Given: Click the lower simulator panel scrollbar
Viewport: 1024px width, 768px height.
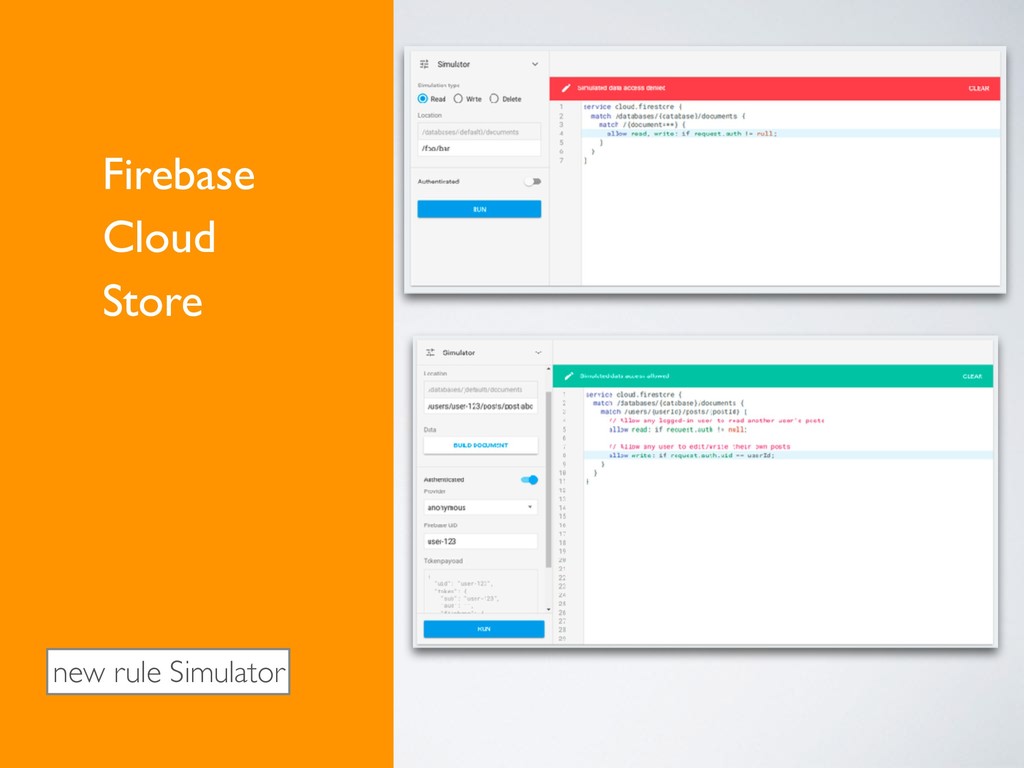Looking at the screenshot, I should (x=549, y=480).
